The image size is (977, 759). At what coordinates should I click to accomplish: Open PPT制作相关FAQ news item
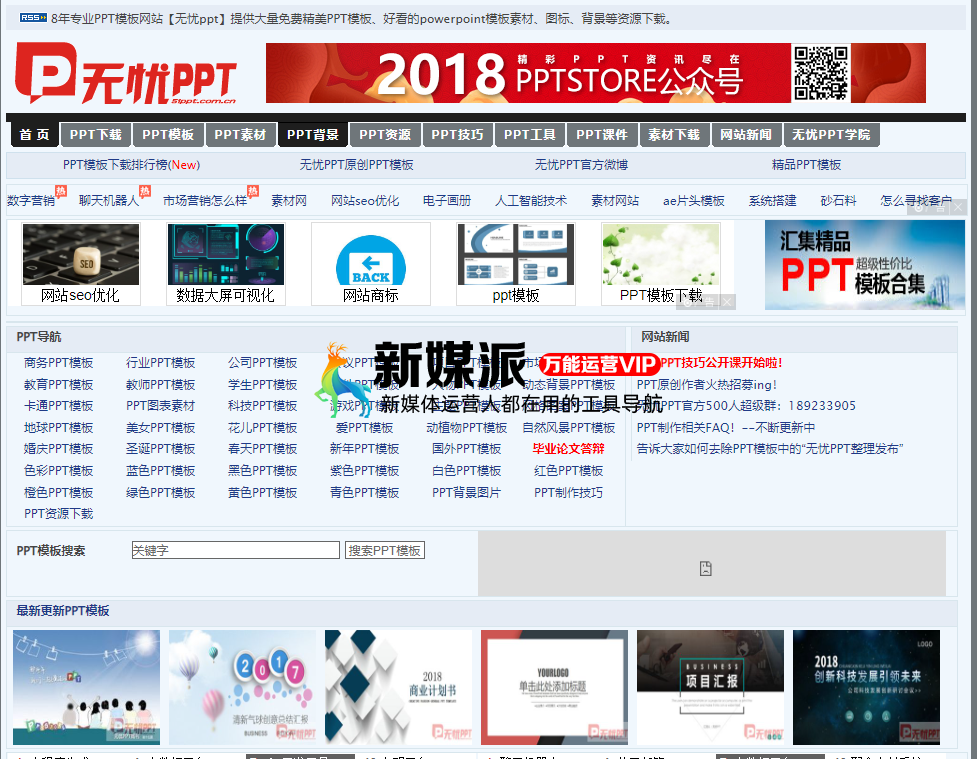726,427
